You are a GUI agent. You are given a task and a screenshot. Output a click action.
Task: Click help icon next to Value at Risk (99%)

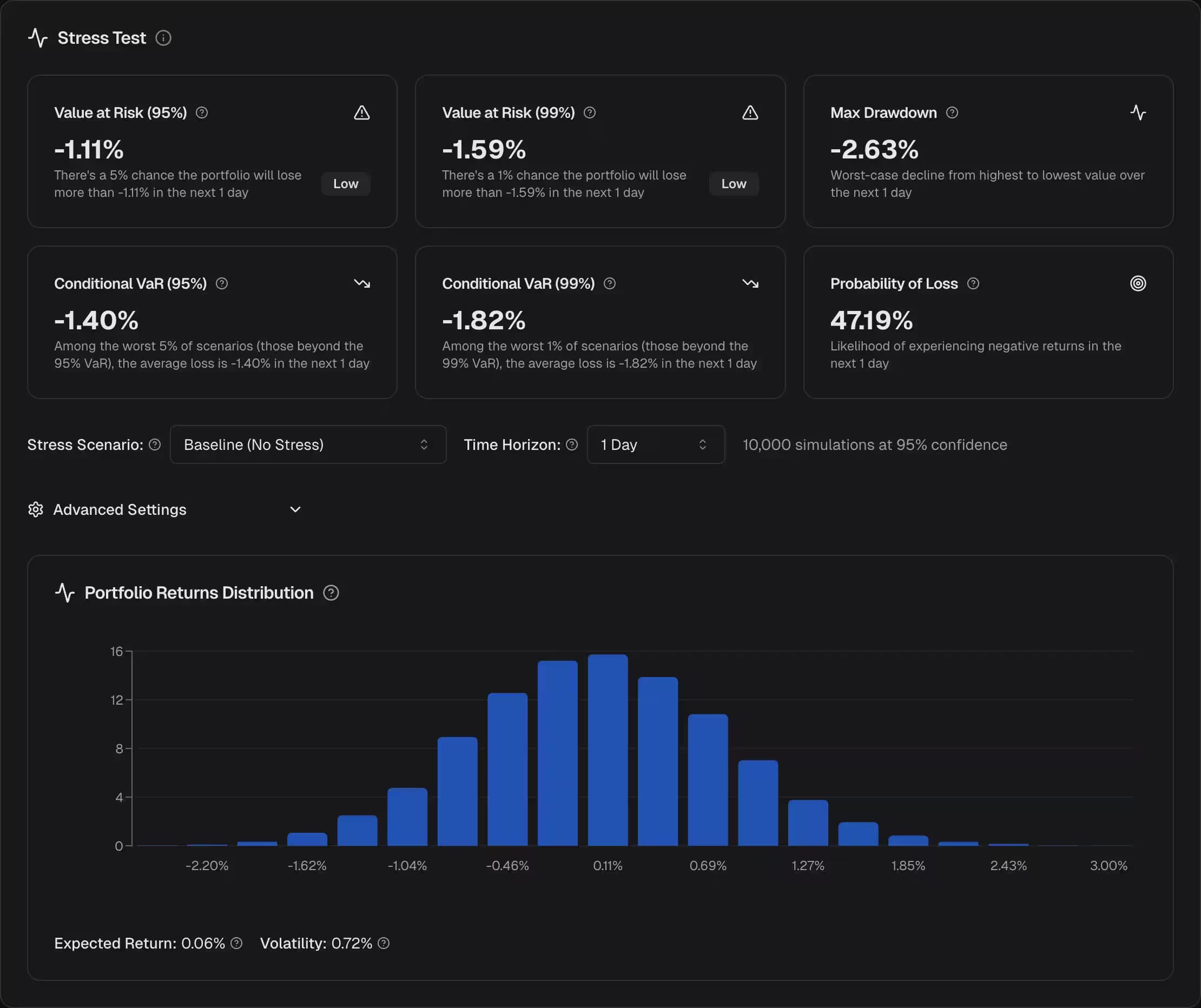(x=590, y=112)
